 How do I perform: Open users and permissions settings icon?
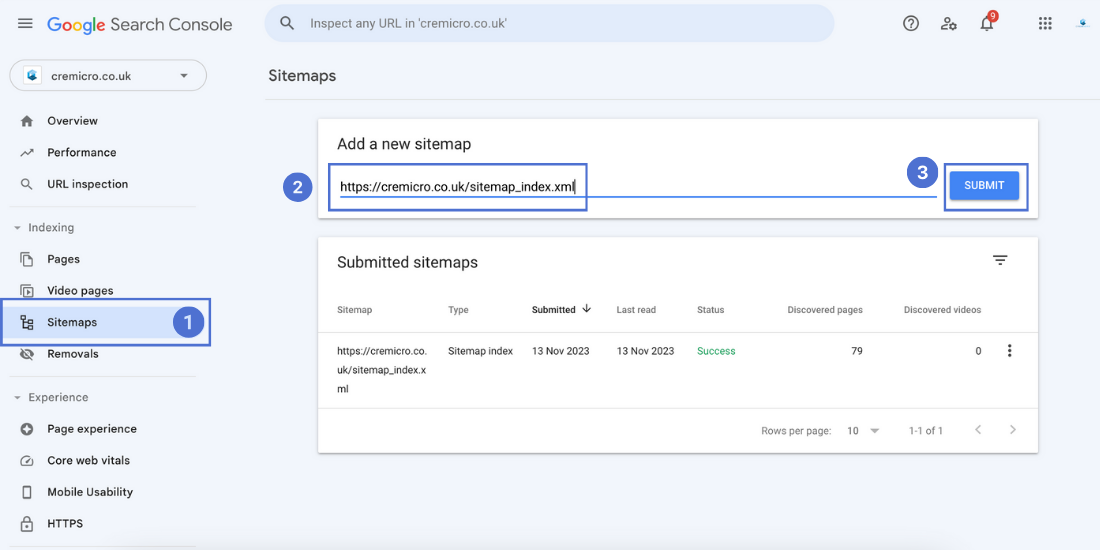(948, 24)
